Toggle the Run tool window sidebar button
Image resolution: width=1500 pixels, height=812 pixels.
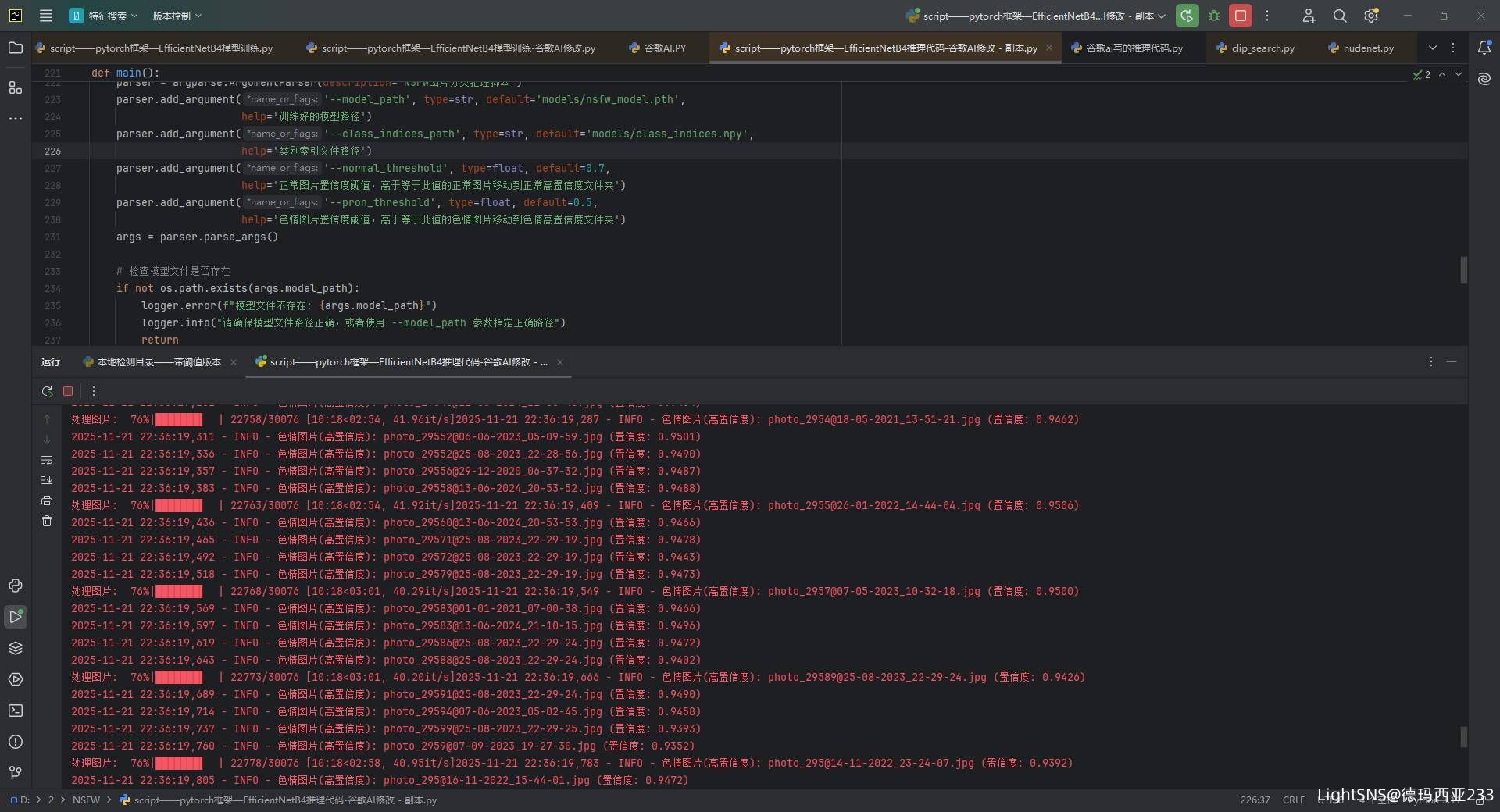click(15, 617)
